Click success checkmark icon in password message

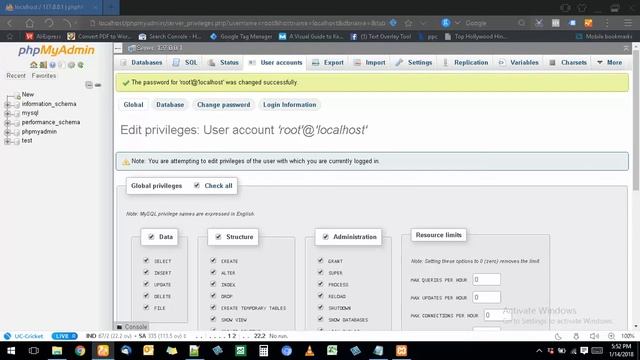coord(126,83)
